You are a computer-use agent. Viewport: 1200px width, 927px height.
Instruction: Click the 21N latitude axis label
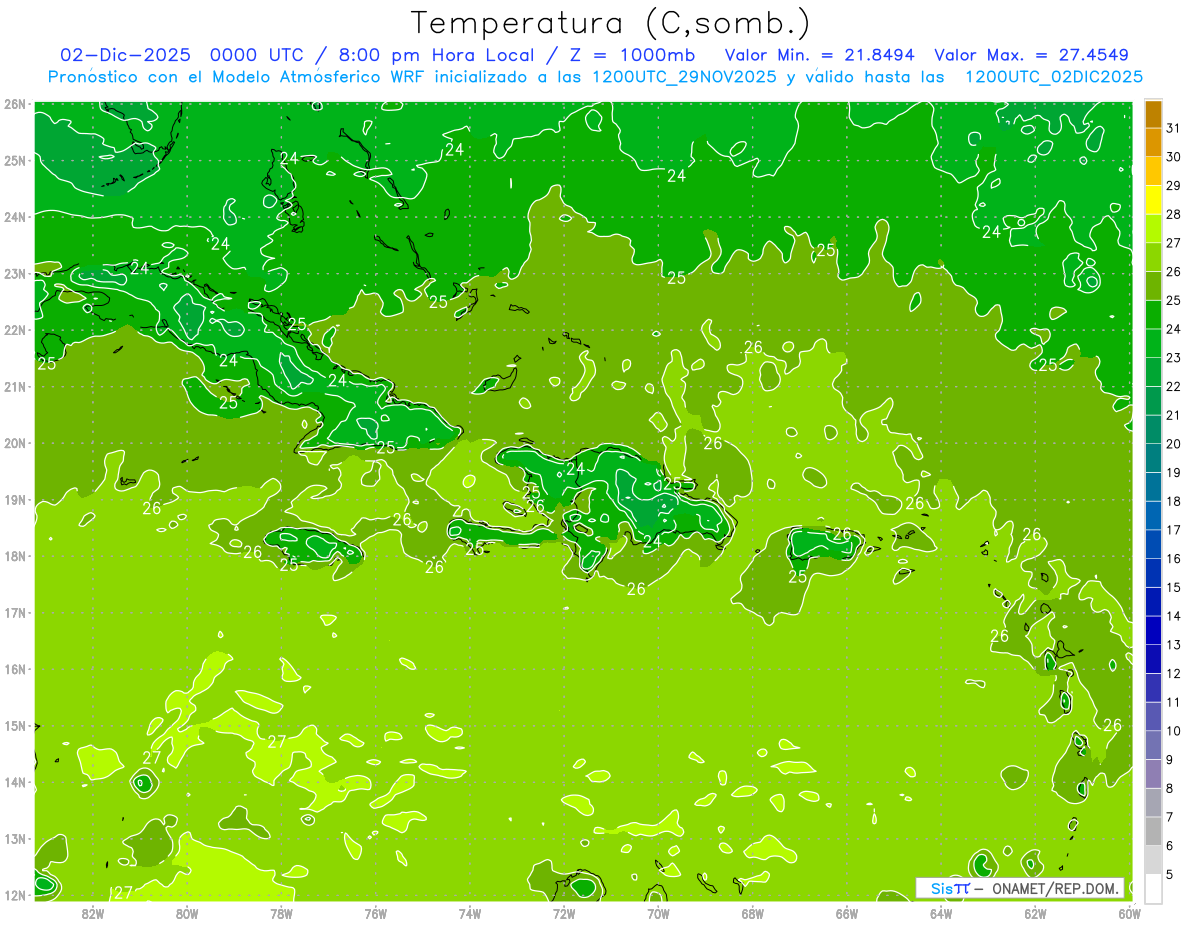point(15,386)
